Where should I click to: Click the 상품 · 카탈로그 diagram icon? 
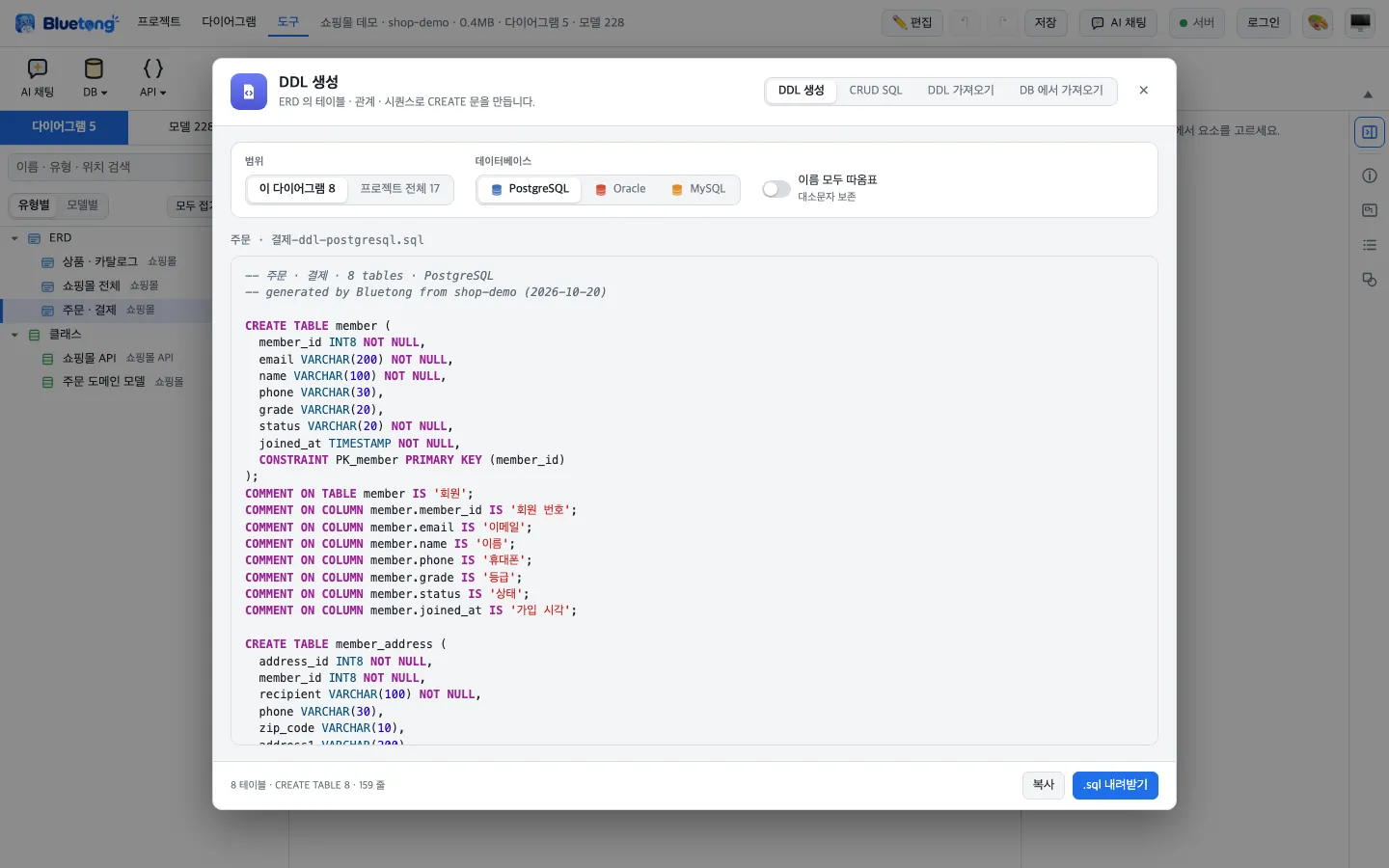point(47,262)
